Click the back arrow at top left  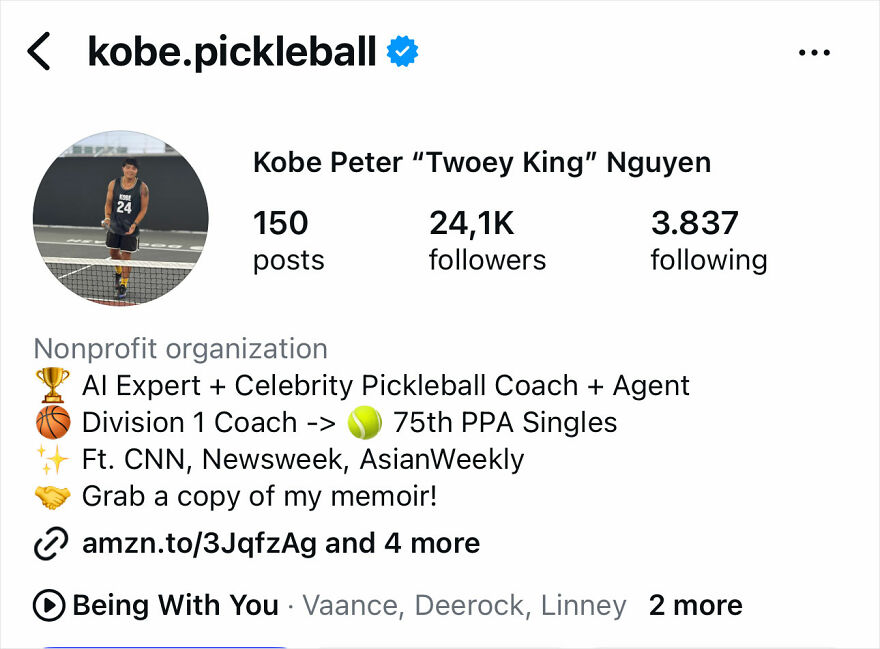point(40,52)
